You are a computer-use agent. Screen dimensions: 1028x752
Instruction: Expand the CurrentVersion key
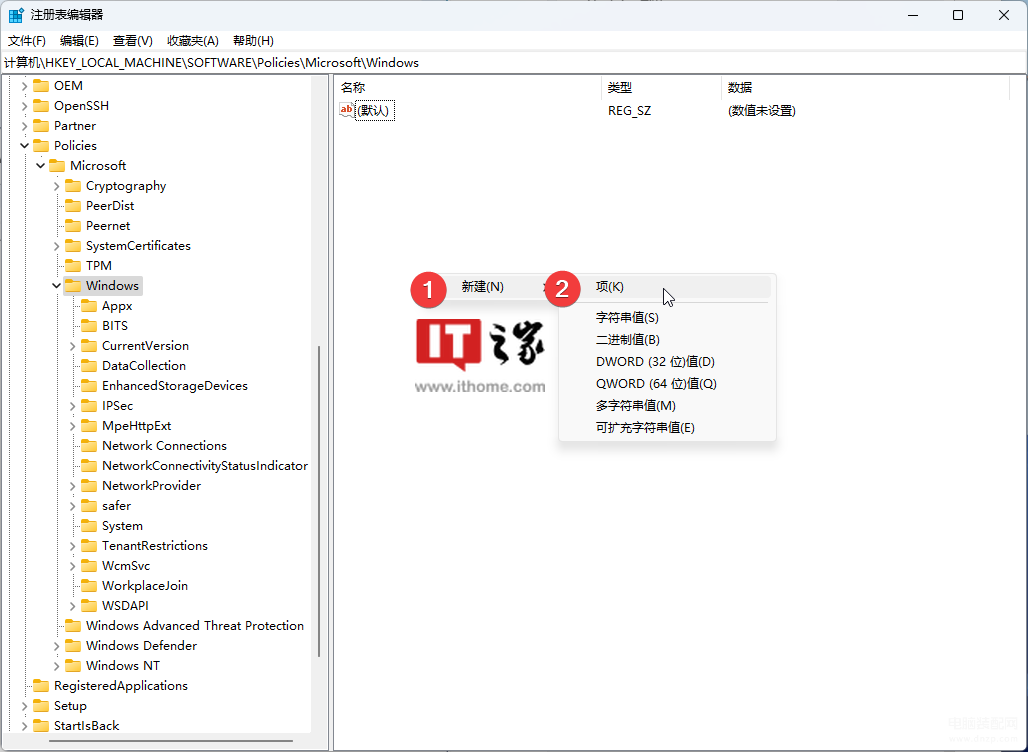point(73,346)
